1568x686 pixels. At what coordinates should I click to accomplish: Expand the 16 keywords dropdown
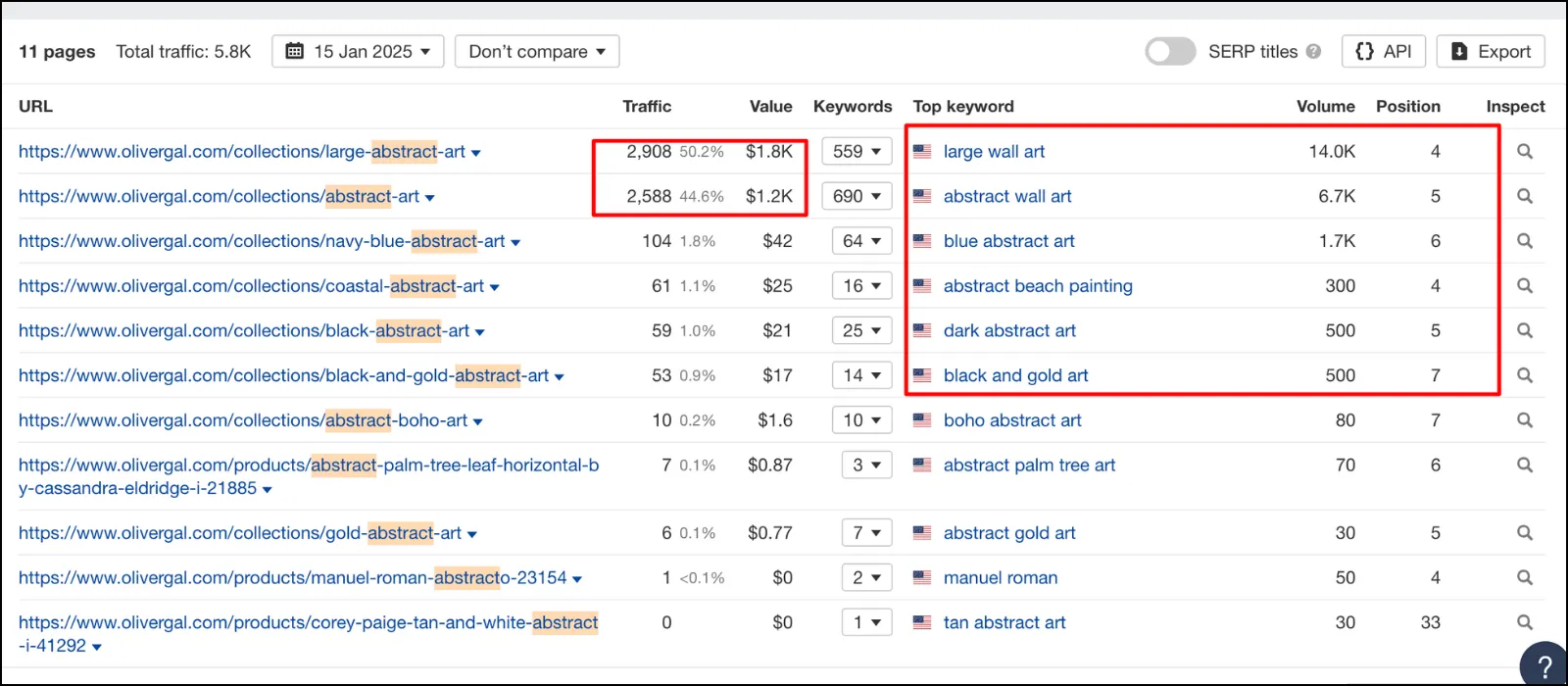(x=862, y=286)
